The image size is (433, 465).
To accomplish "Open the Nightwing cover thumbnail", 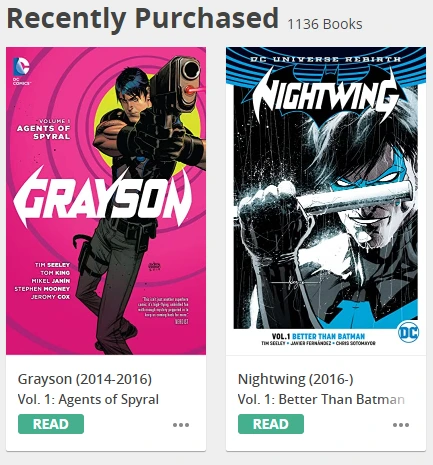I will pos(326,201).
